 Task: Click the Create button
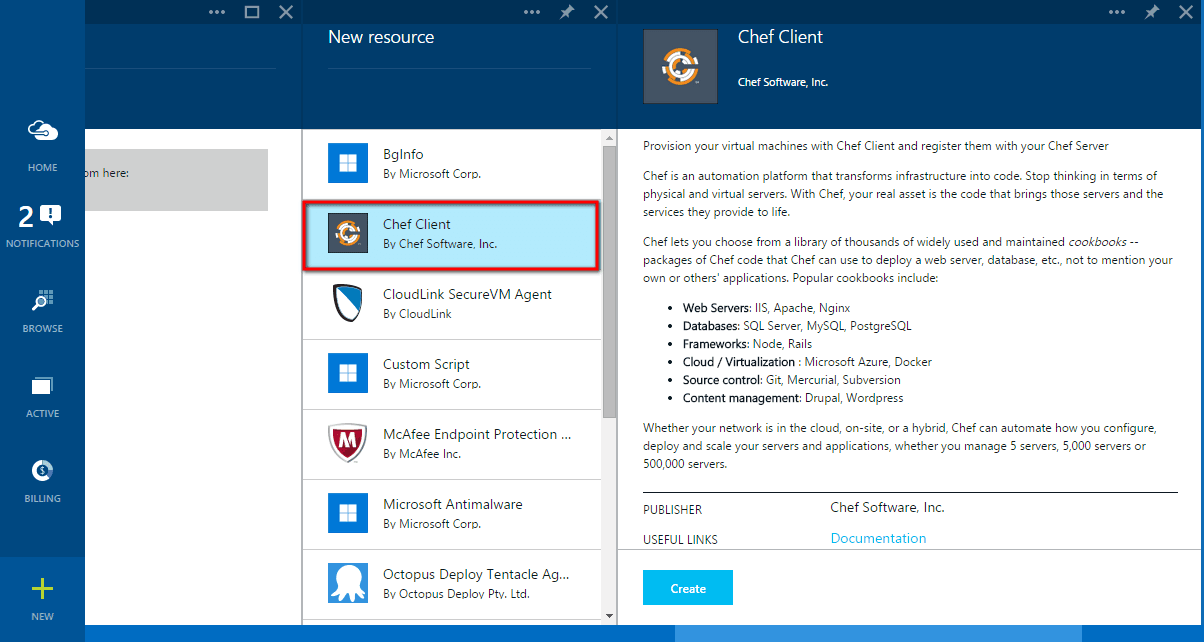click(687, 588)
